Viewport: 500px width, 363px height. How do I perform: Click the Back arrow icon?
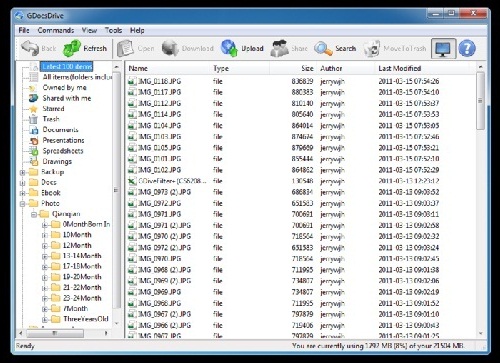pos(30,48)
